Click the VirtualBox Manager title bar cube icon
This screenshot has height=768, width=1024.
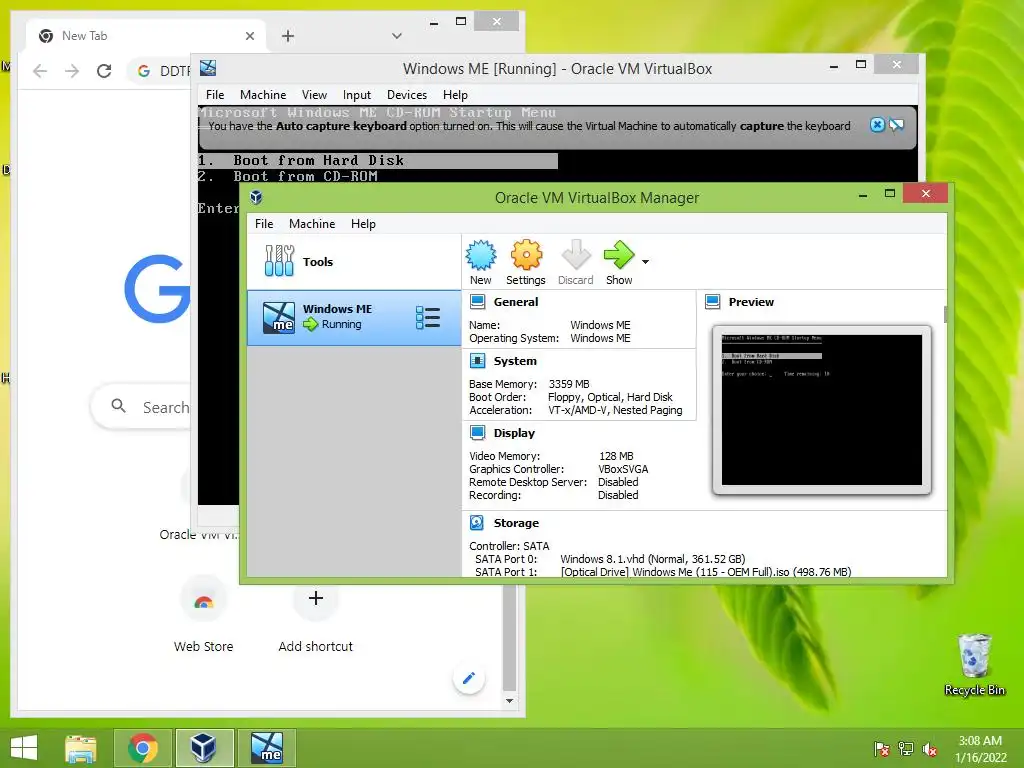[x=256, y=197]
